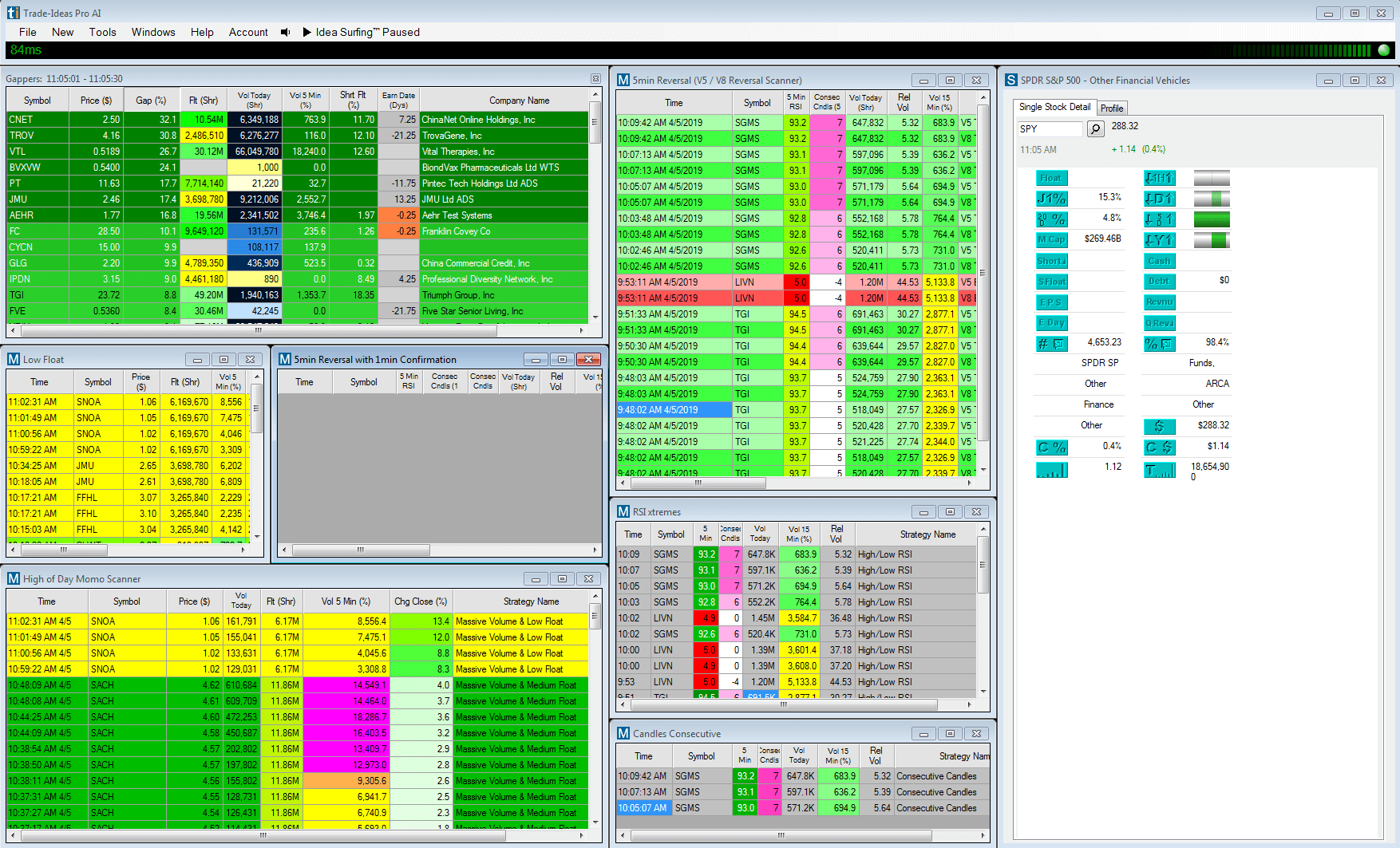The width and height of the screenshot is (1400, 848).
Task: Click the hour range position slider bar
Action: coord(1212,178)
